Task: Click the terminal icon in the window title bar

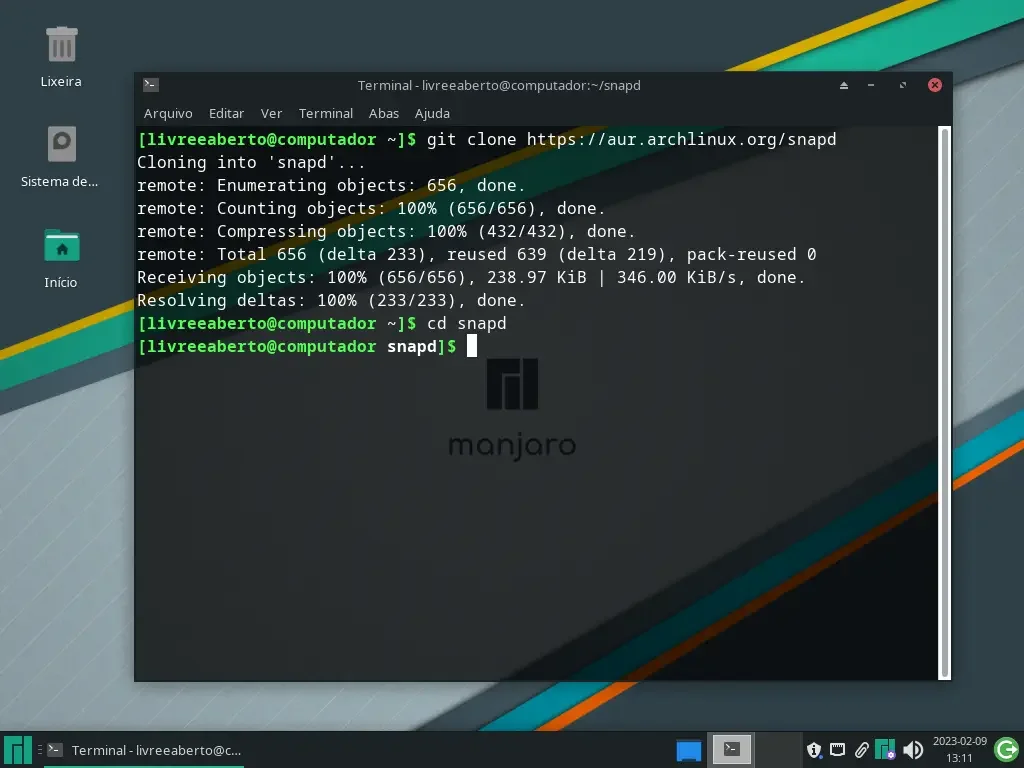Action: (x=150, y=84)
